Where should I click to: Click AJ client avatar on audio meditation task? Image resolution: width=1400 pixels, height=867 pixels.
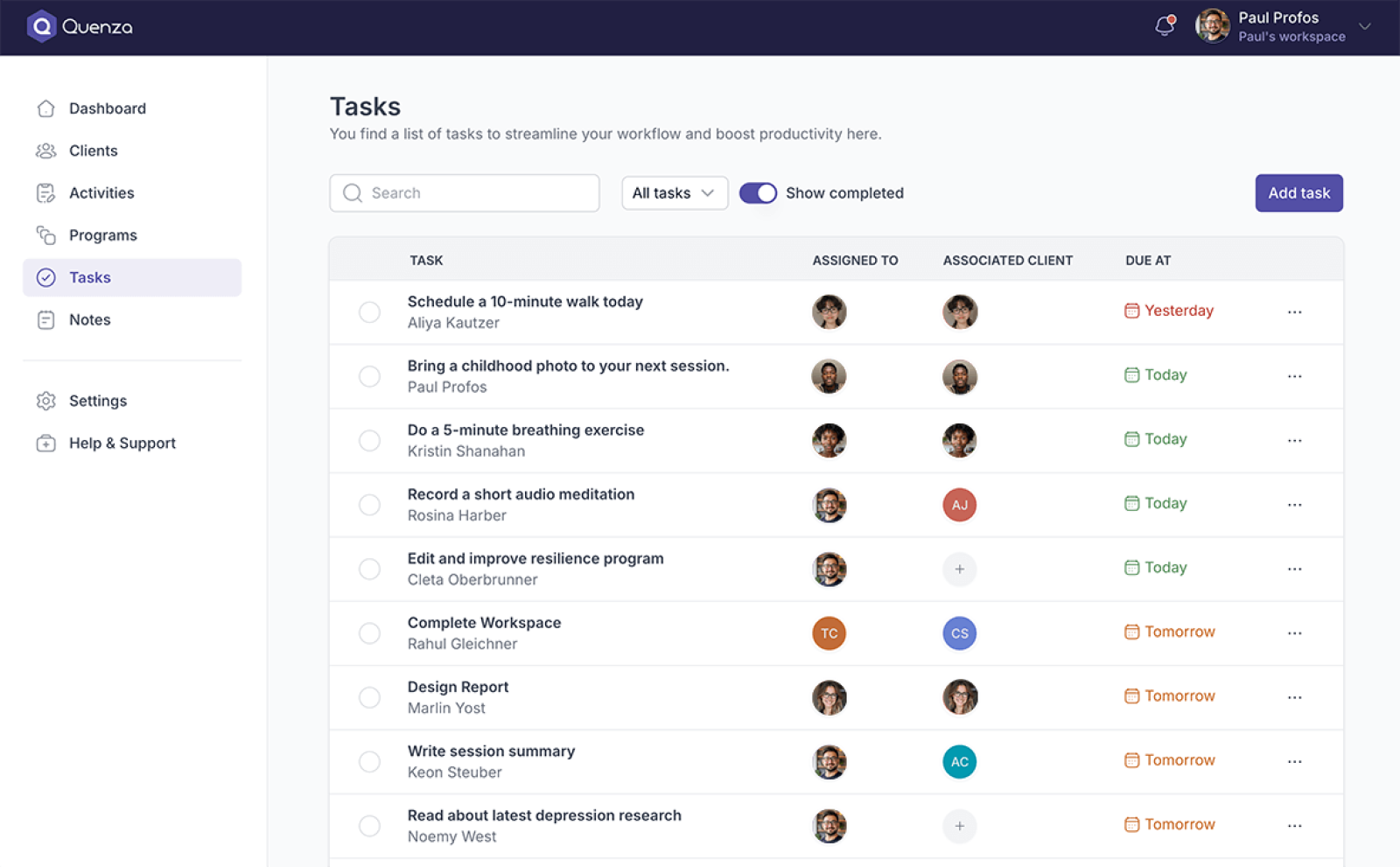coord(959,505)
